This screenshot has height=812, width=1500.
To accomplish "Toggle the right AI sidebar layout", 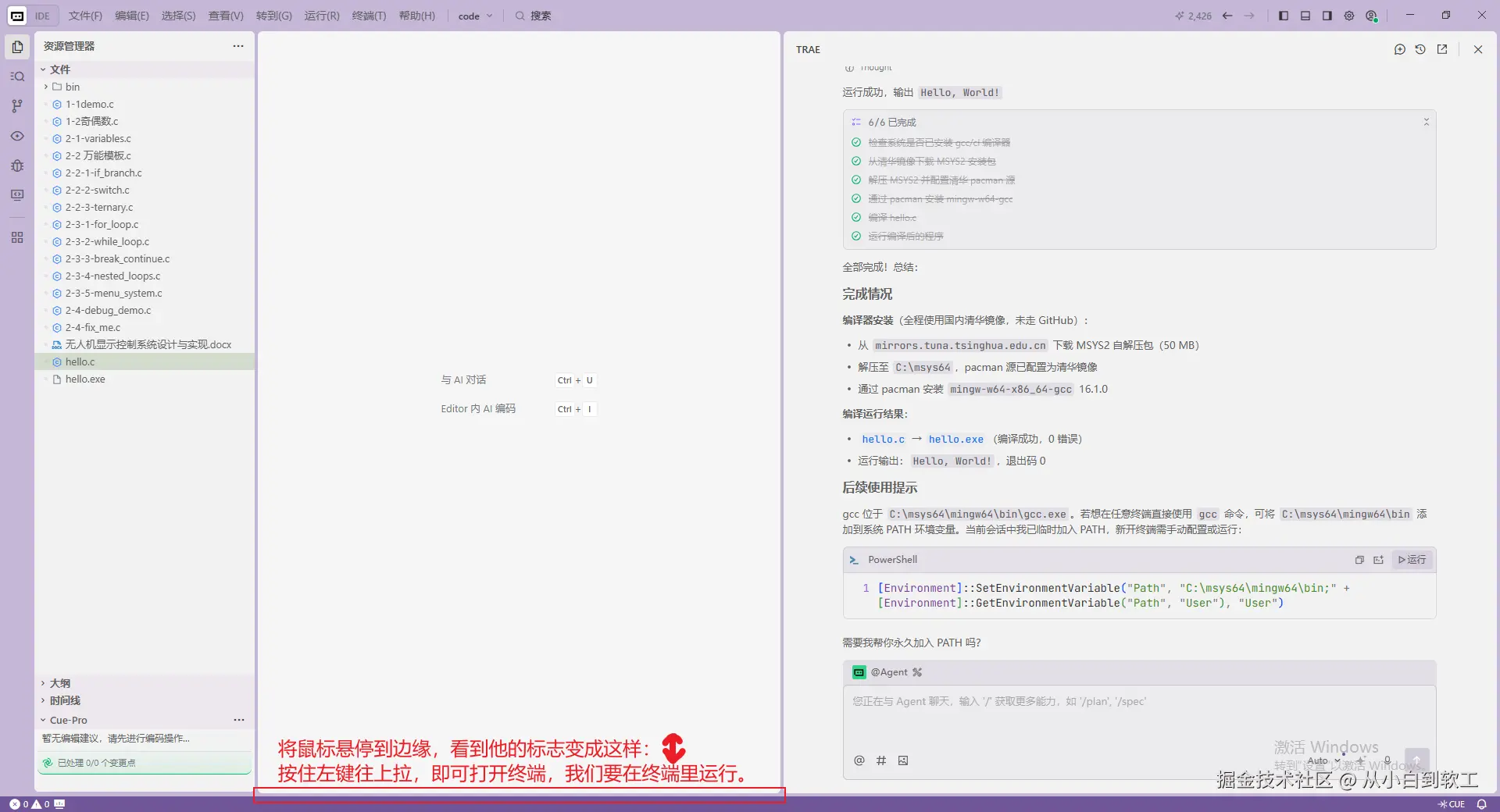I will (1327, 16).
